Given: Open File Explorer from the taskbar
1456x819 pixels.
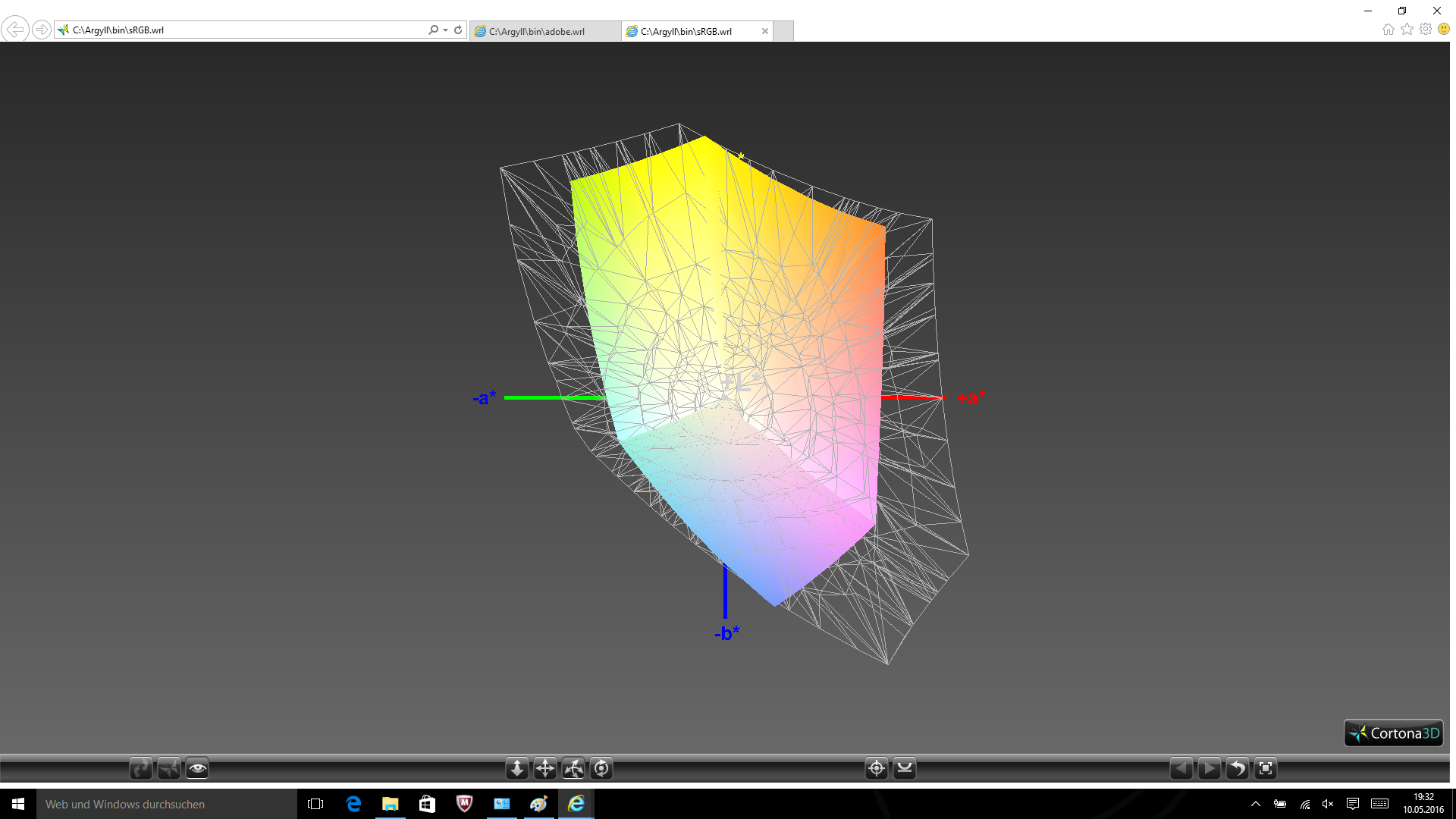Looking at the screenshot, I should click(390, 804).
